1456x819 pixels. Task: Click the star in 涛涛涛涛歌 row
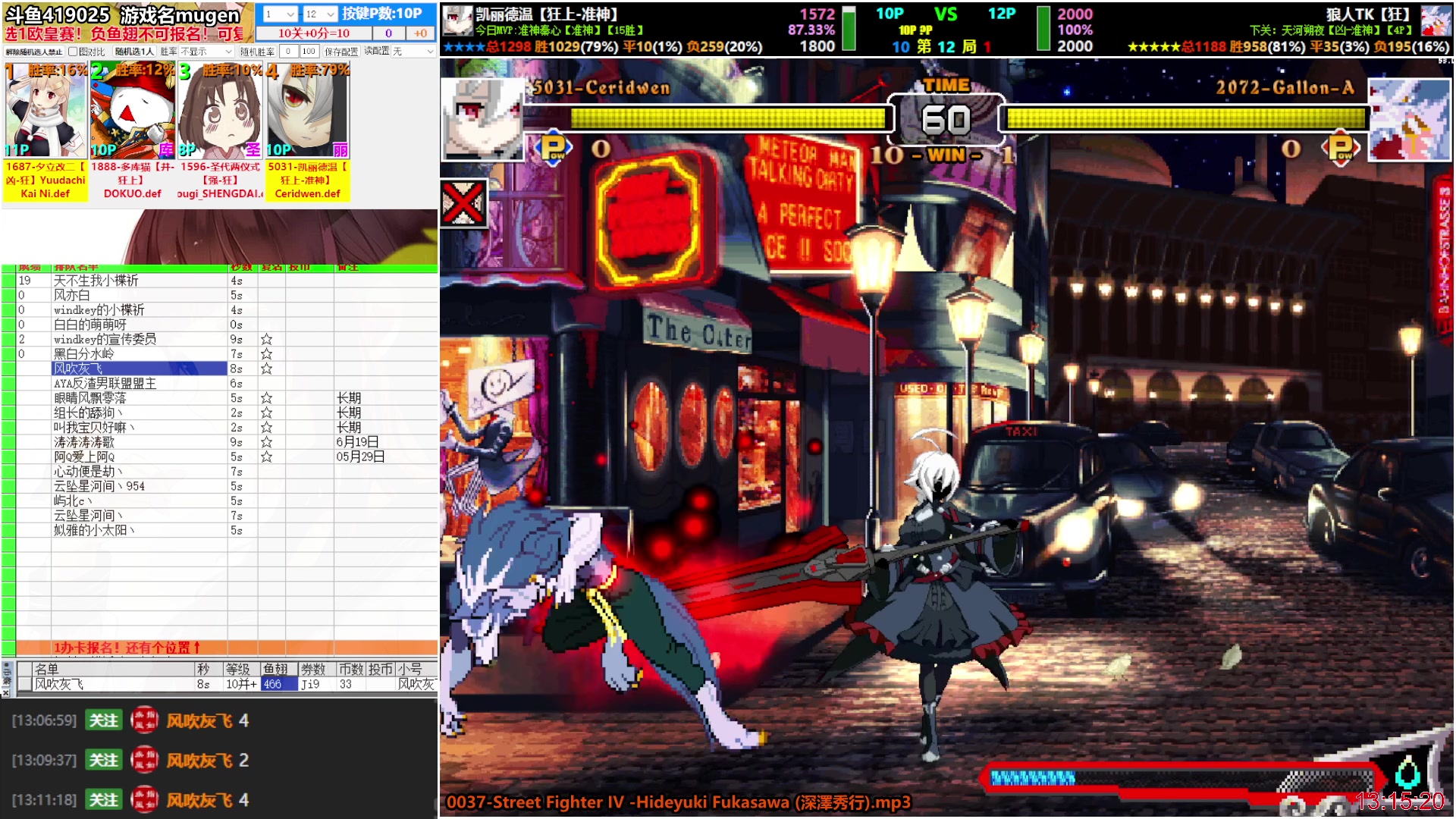(x=266, y=442)
